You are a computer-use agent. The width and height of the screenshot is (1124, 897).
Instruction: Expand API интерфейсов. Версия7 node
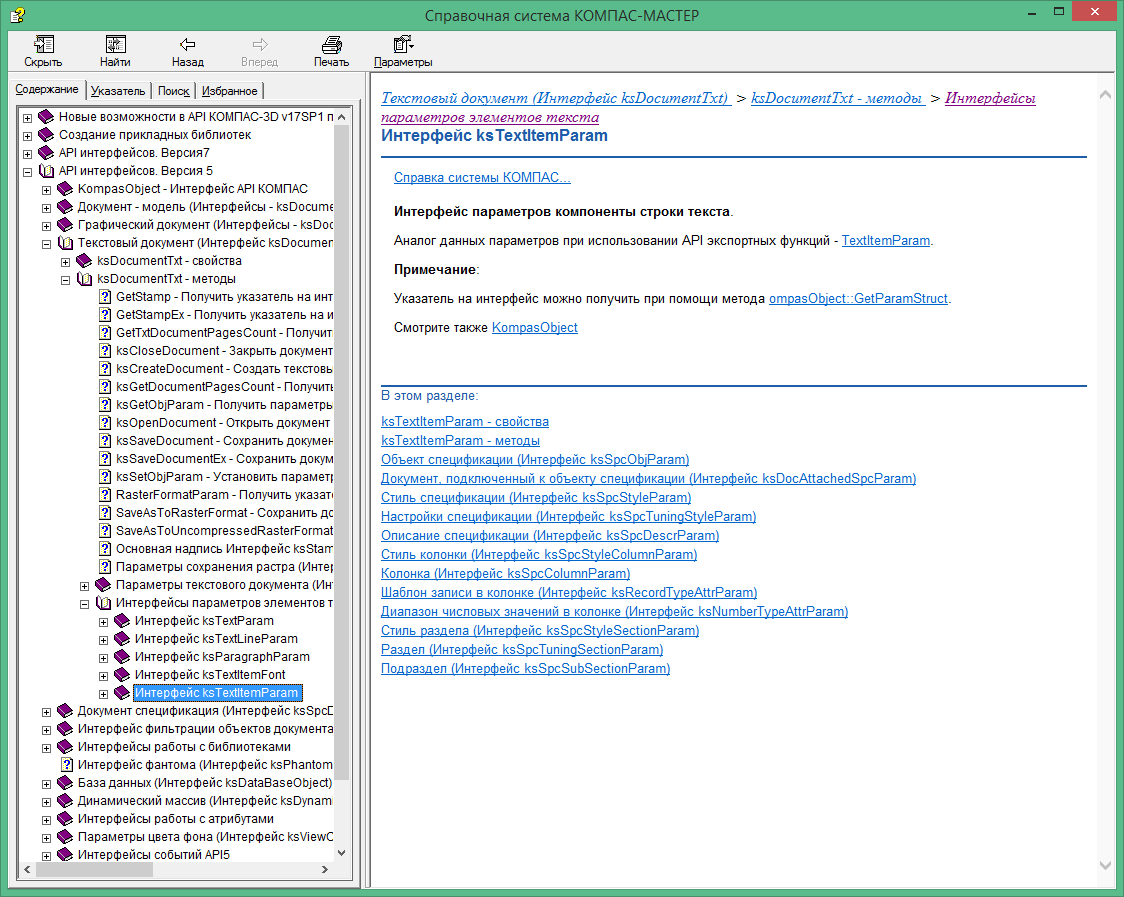[x=27, y=153]
